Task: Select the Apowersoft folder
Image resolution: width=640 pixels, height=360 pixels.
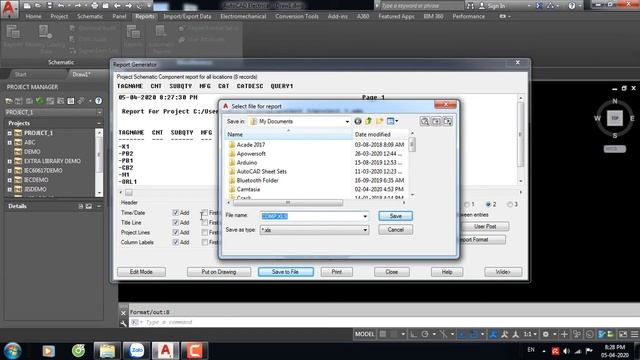Action: (x=251, y=154)
